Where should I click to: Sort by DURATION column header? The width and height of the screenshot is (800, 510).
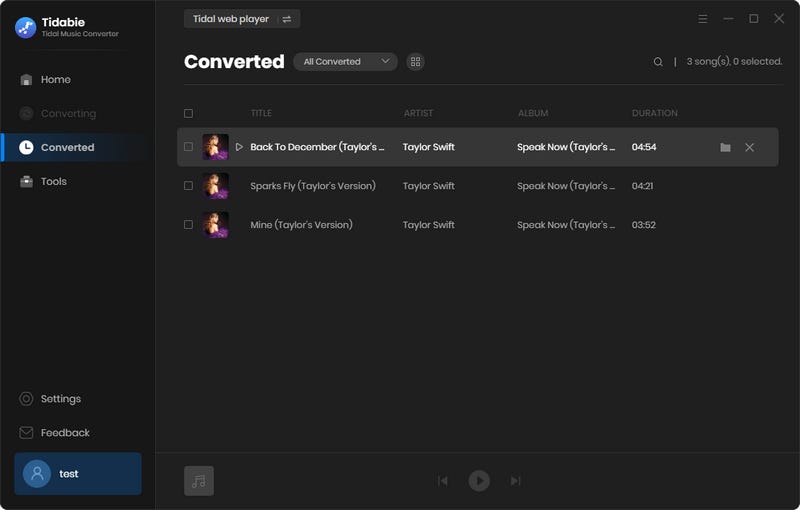click(x=655, y=113)
